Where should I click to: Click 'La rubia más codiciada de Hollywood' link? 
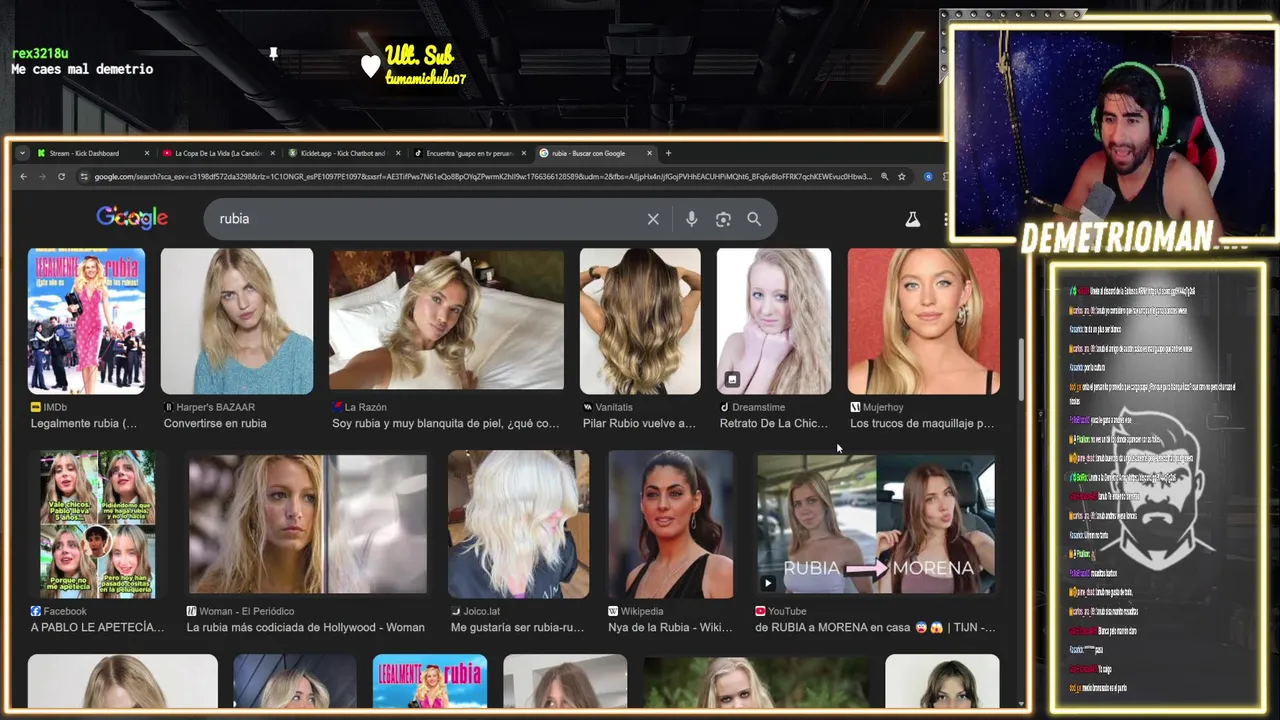[x=305, y=628]
